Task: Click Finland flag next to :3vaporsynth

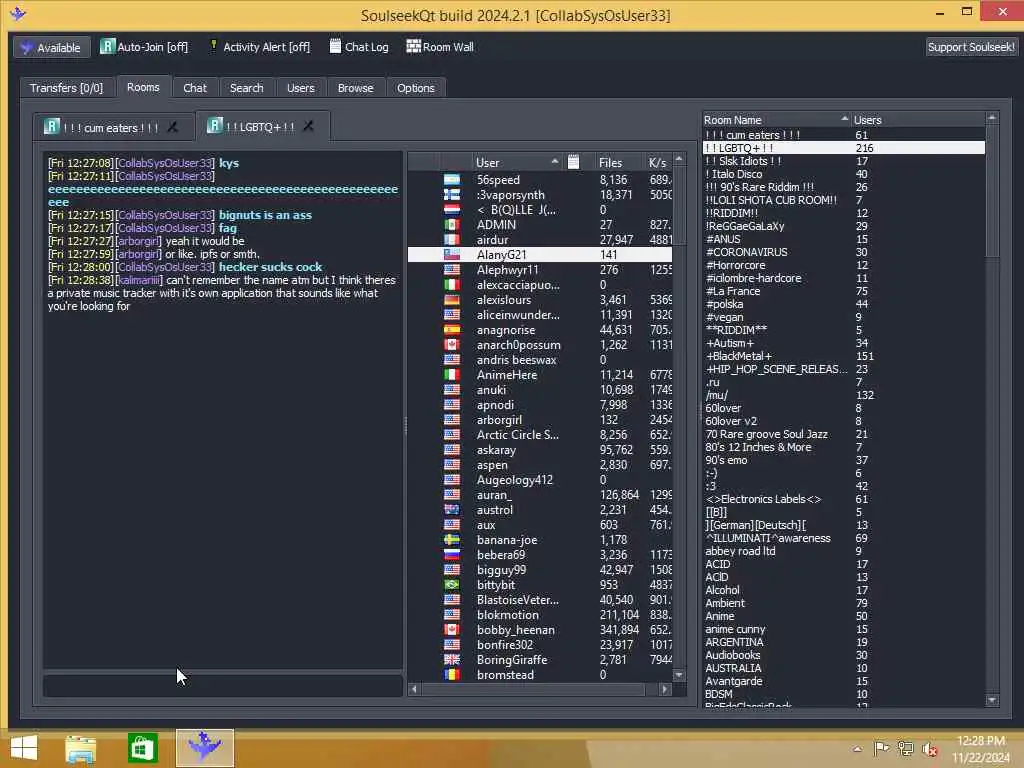Action: pyautogui.click(x=451, y=195)
